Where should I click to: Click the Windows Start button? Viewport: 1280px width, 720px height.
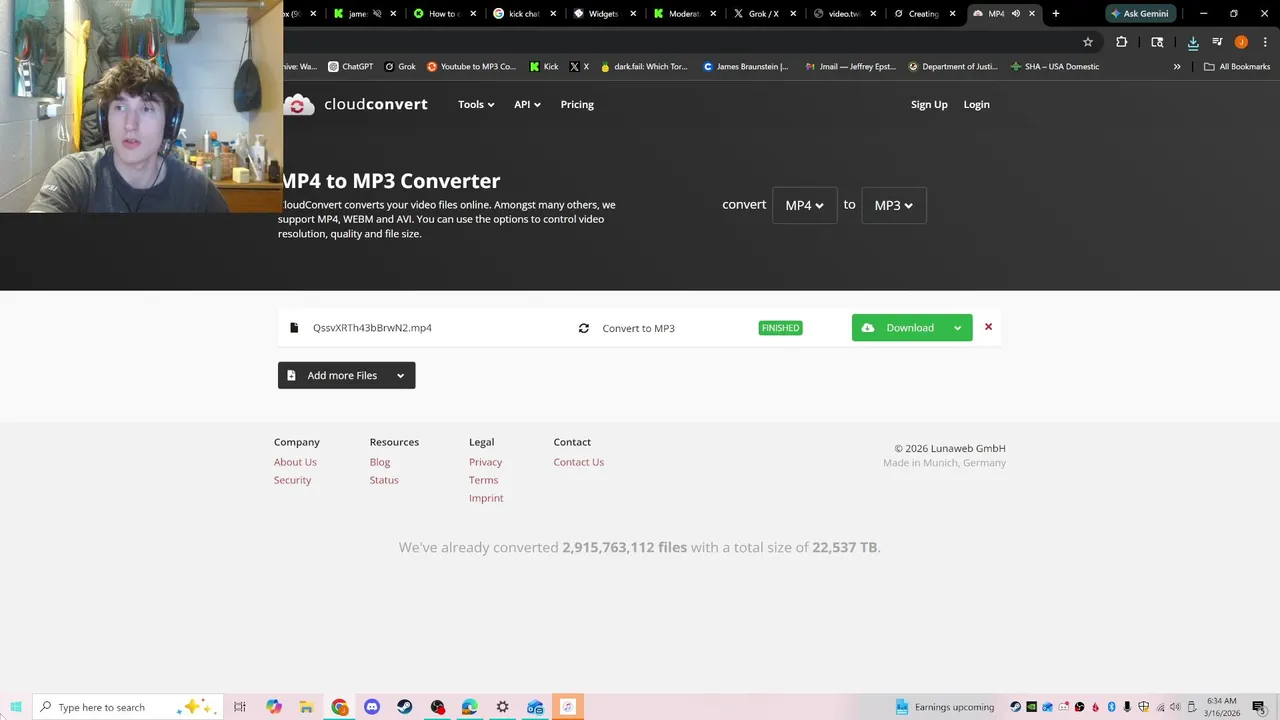[16, 707]
